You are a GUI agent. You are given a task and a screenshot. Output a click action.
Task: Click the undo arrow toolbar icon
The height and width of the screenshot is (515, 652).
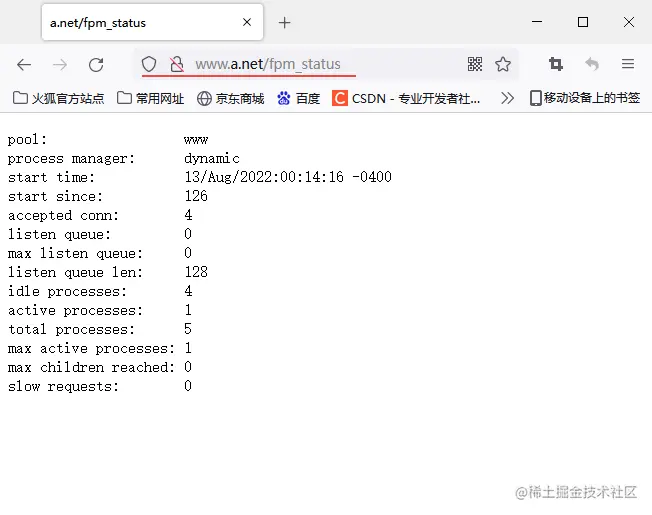tap(592, 64)
